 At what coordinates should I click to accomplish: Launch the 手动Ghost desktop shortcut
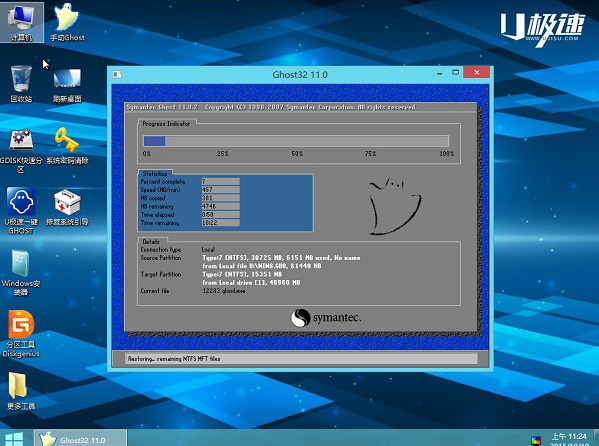click(x=67, y=22)
